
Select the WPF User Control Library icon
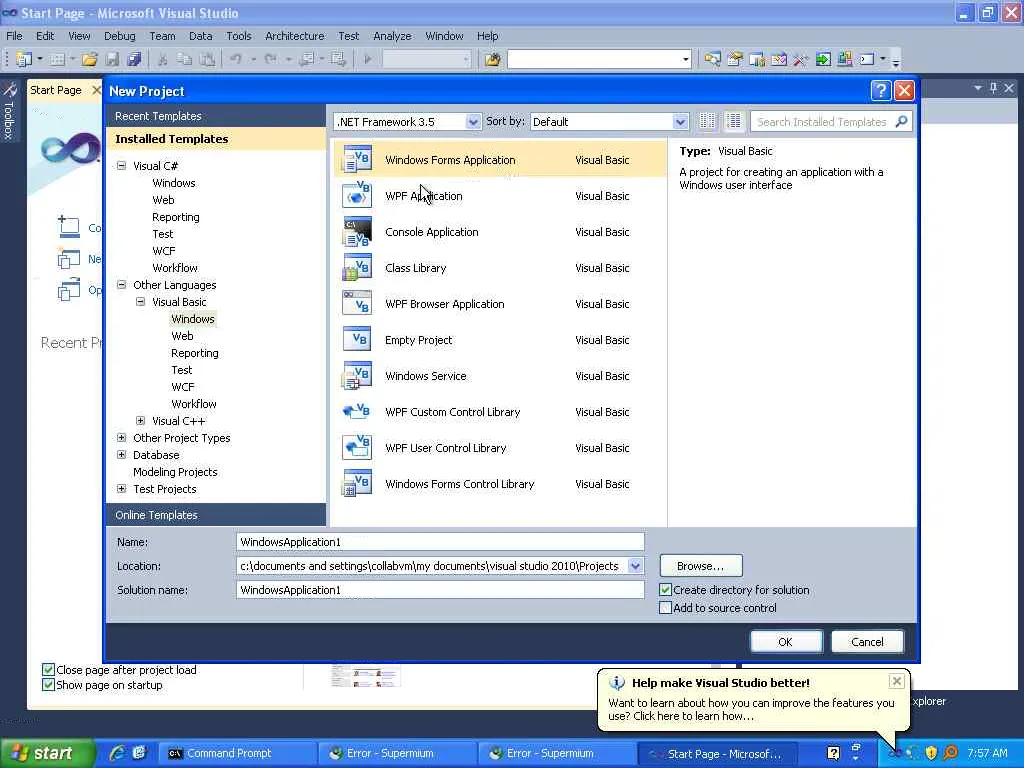[x=357, y=447]
